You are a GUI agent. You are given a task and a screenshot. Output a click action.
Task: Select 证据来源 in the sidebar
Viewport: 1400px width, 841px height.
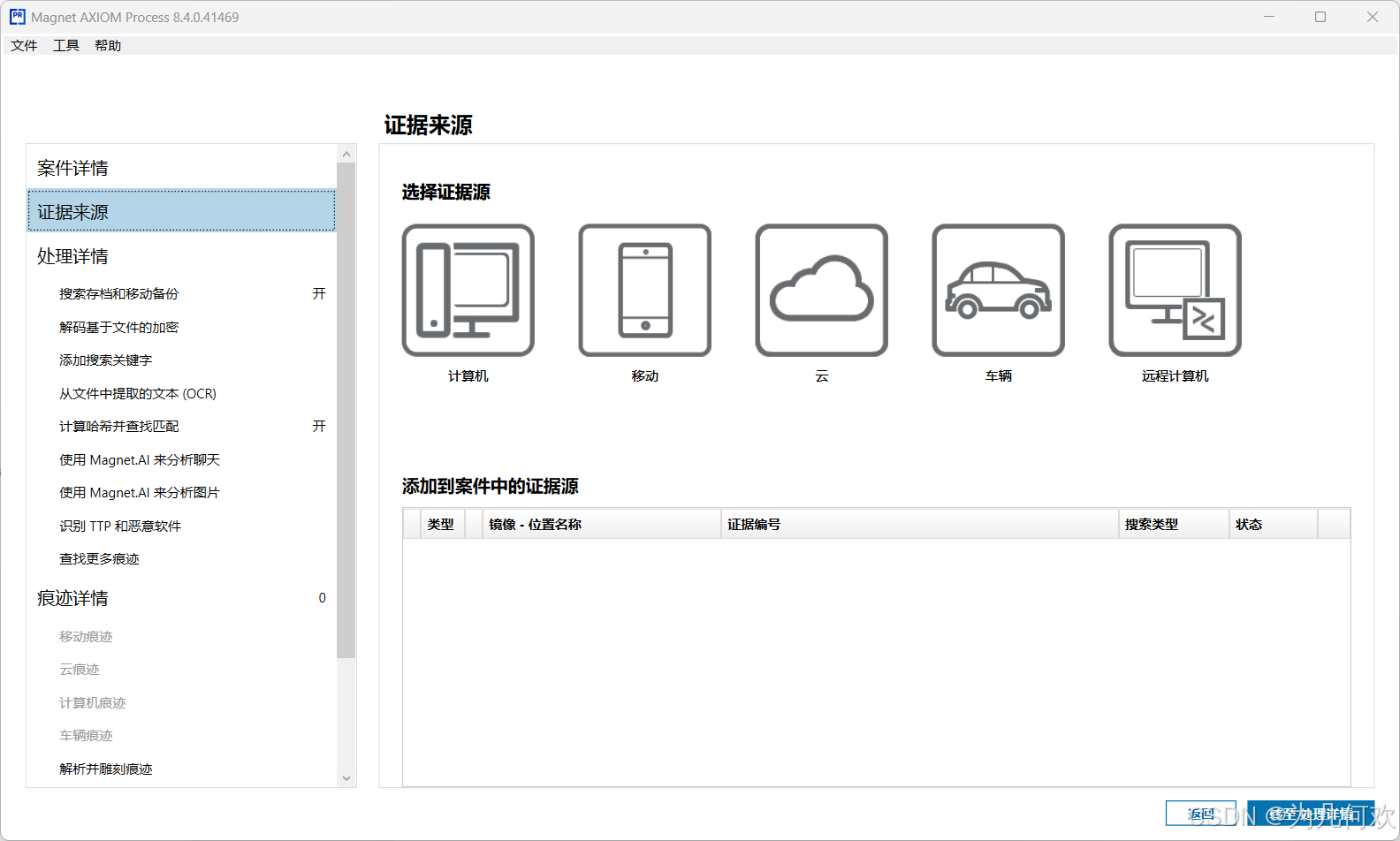click(181, 211)
